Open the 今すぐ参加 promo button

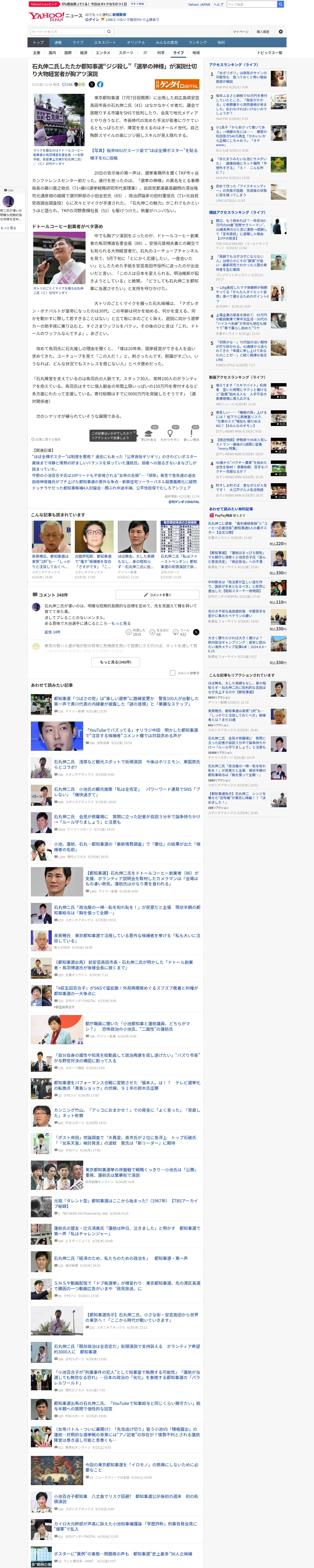coord(137,4)
